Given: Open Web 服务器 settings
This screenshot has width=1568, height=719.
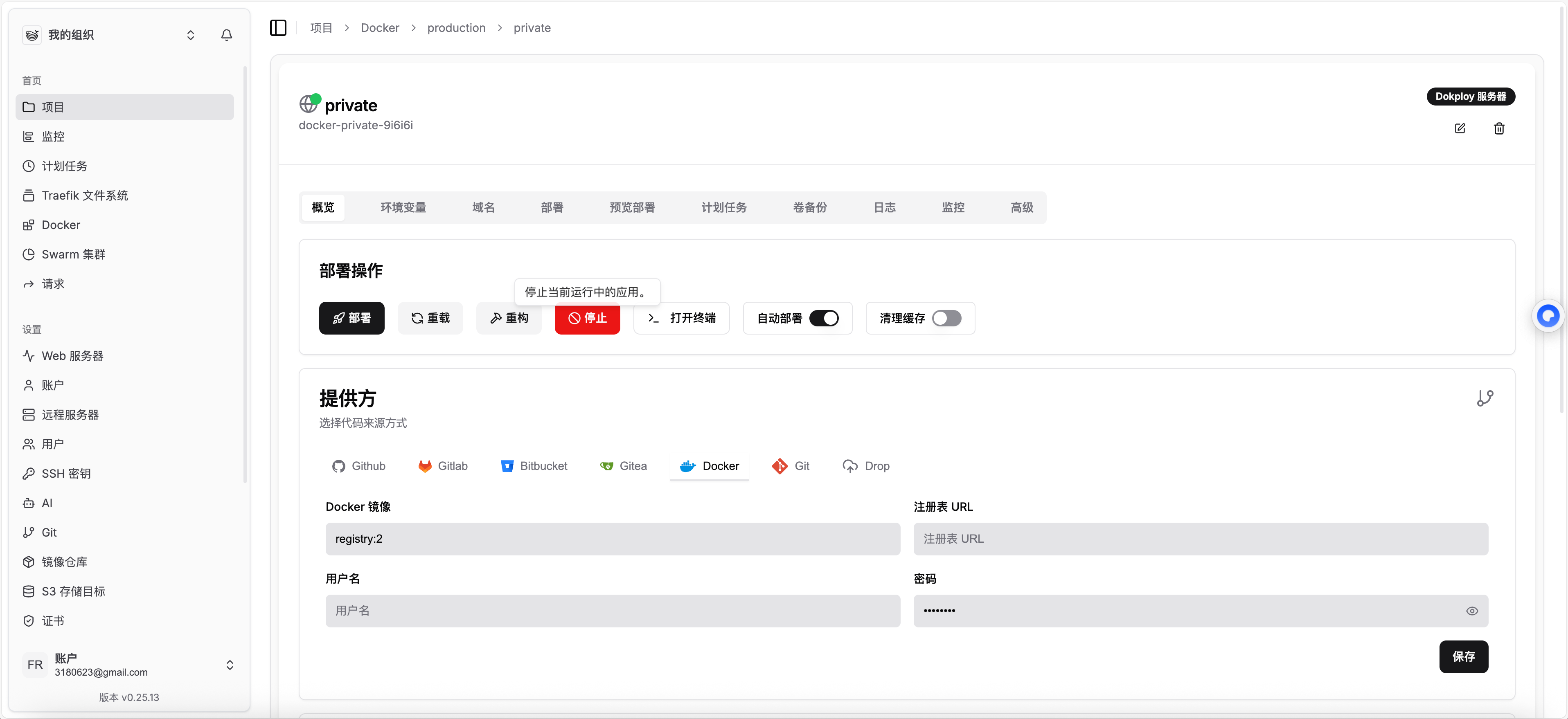Looking at the screenshot, I should coord(125,356).
